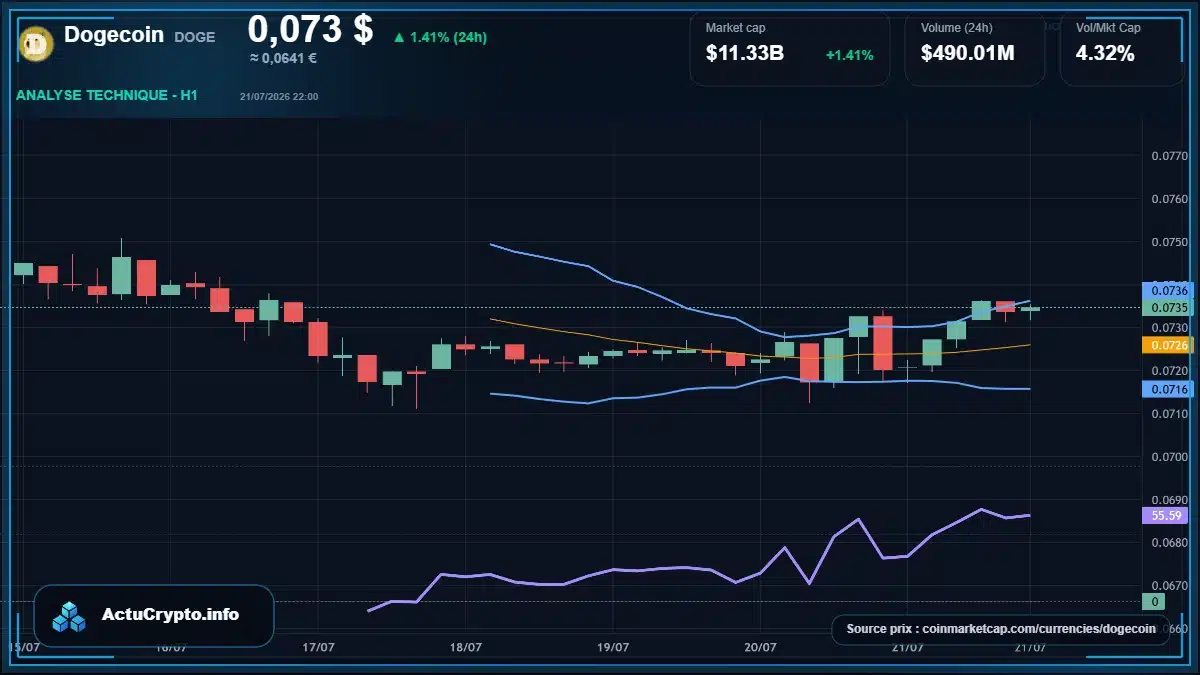
Task: Select the Dogecoin title text
Action: [114, 35]
